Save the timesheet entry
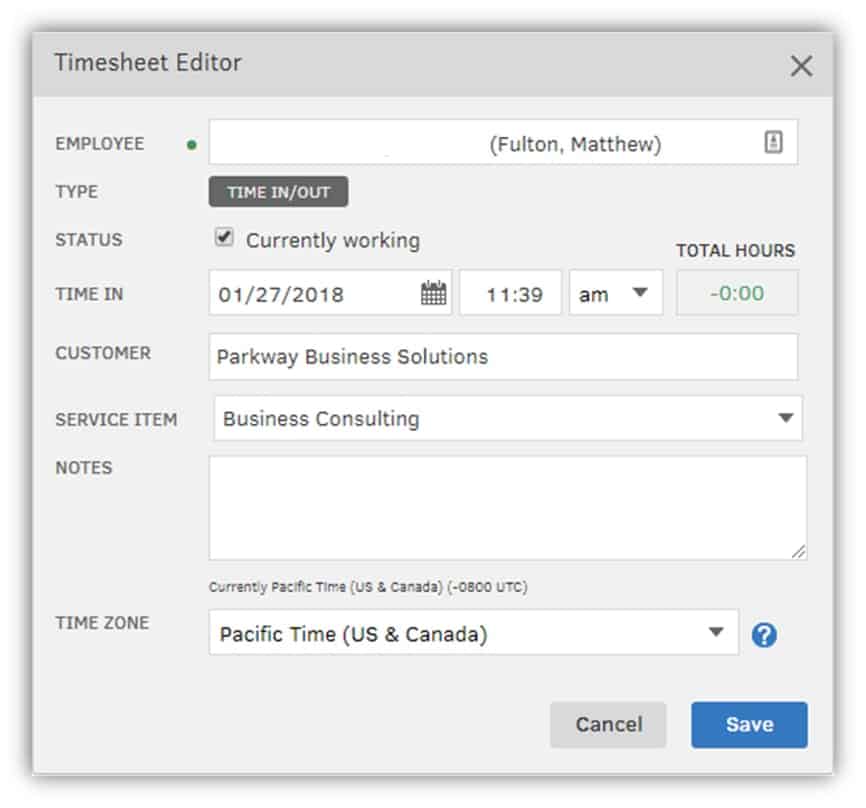This screenshot has width=866, height=808. [749, 725]
